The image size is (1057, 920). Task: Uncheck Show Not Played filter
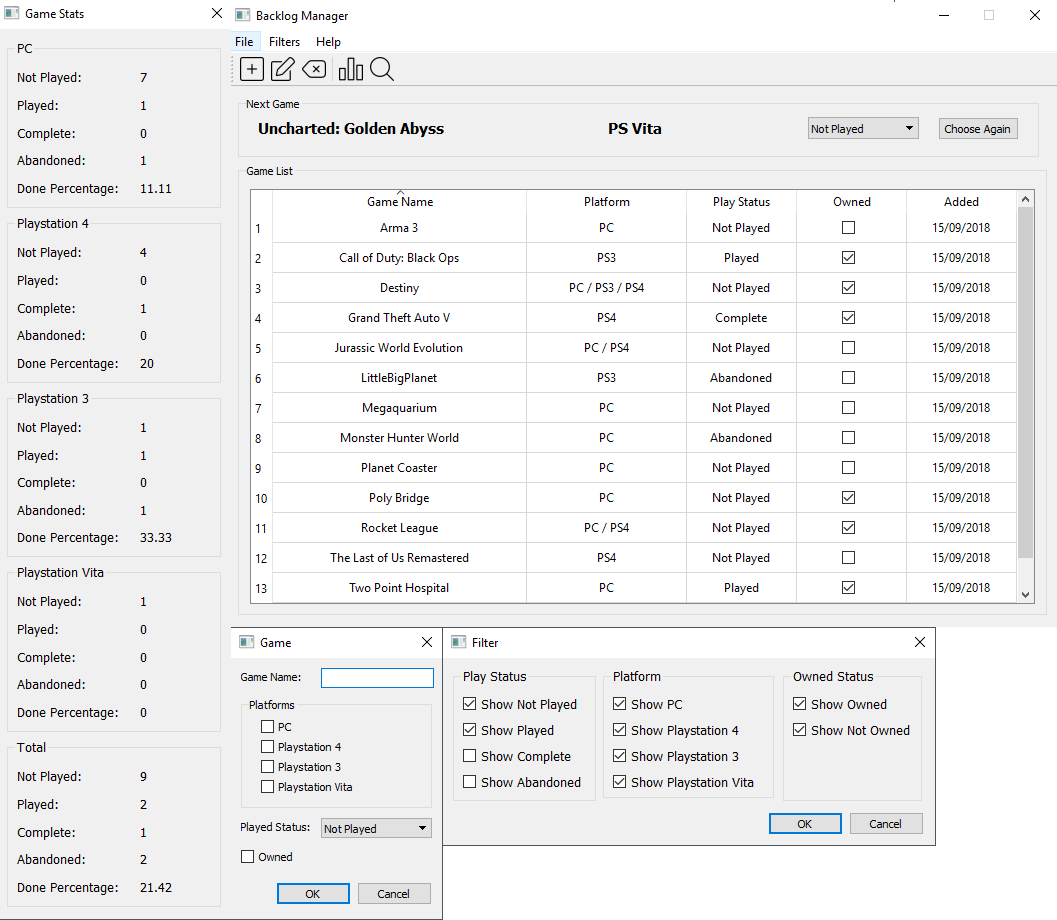click(470, 704)
